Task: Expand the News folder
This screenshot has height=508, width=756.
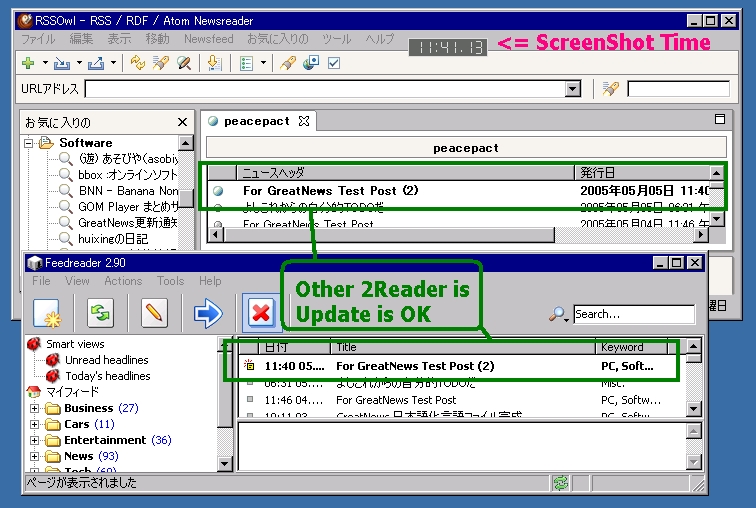Action: click(x=35, y=456)
